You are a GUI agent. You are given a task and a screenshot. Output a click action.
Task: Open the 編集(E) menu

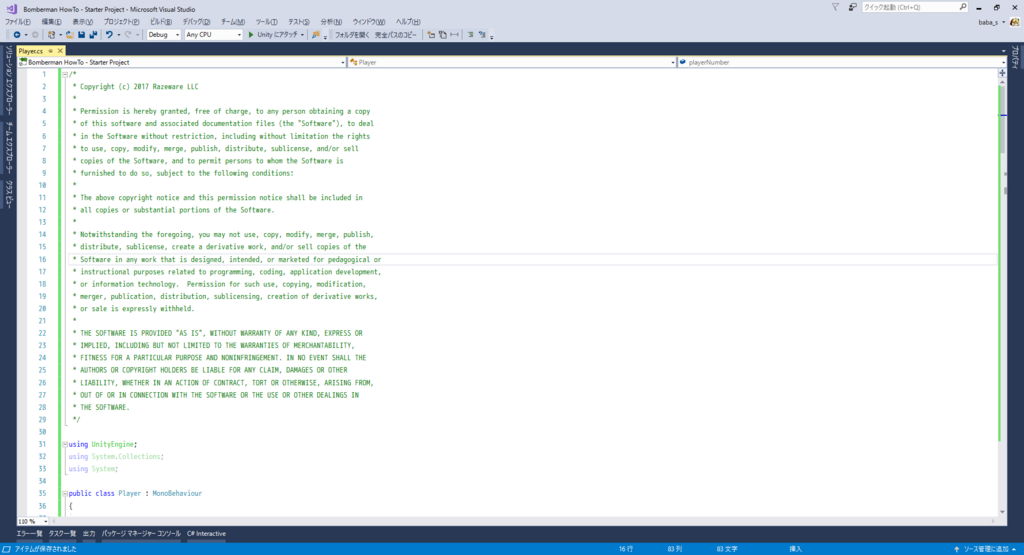point(52,22)
